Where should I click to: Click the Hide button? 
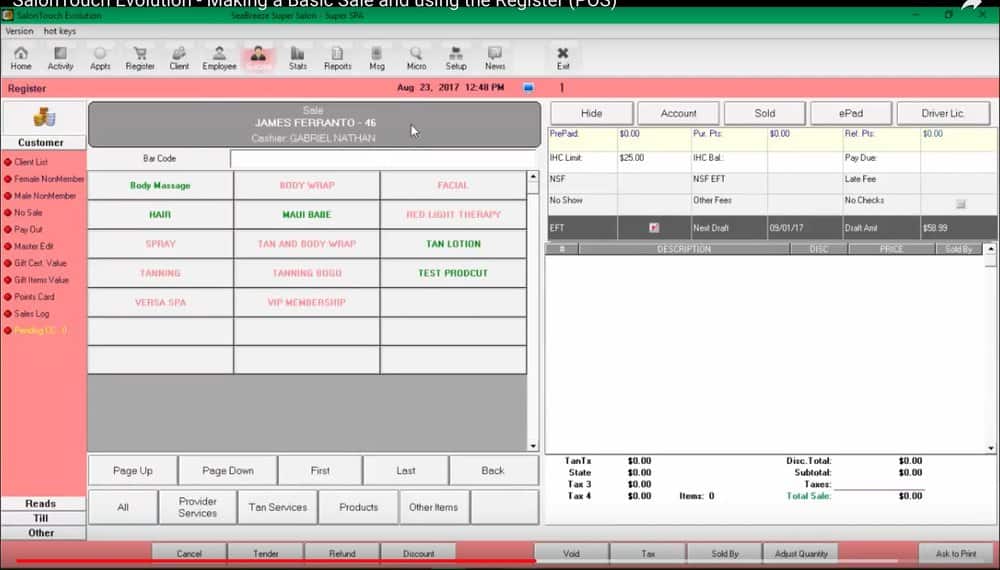[x=591, y=113]
